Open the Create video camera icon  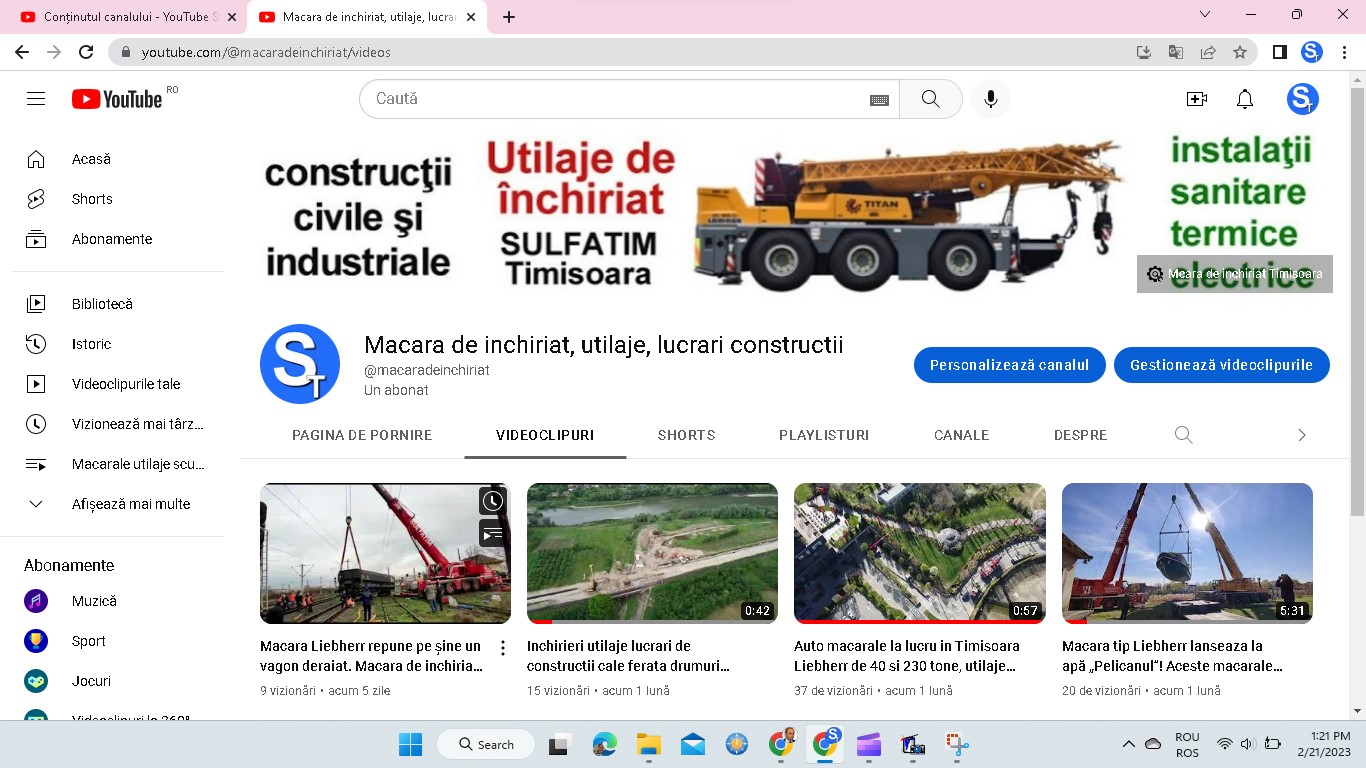[1196, 99]
